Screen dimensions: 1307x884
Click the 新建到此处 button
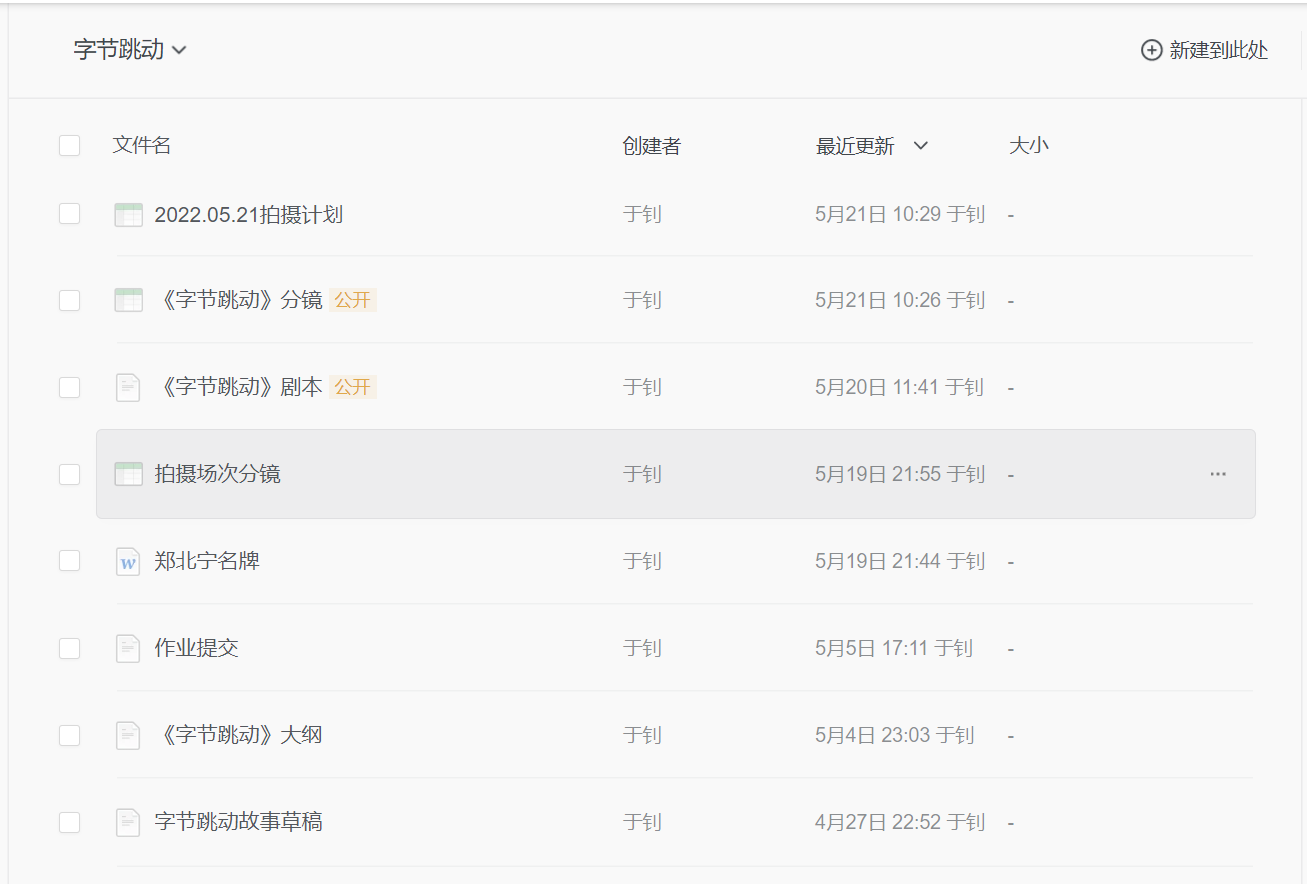[1205, 50]
